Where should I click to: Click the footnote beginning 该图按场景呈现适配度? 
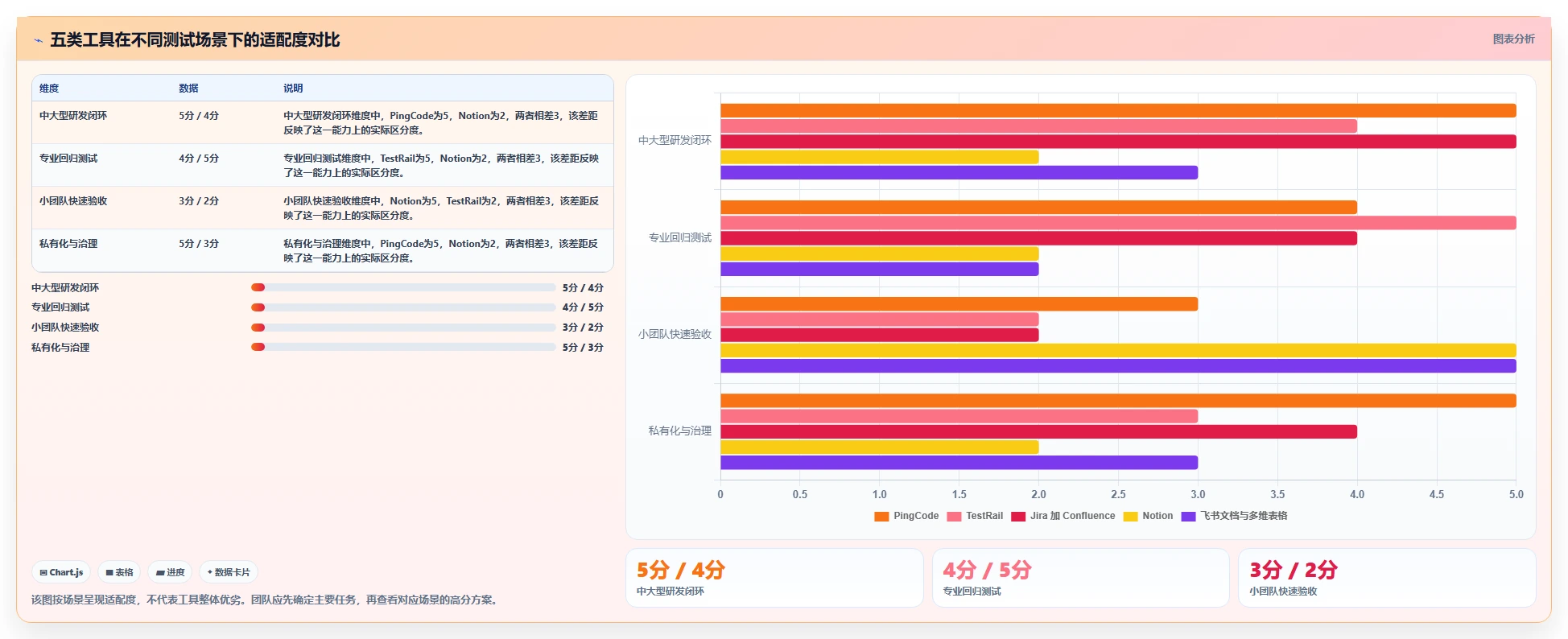266,600
